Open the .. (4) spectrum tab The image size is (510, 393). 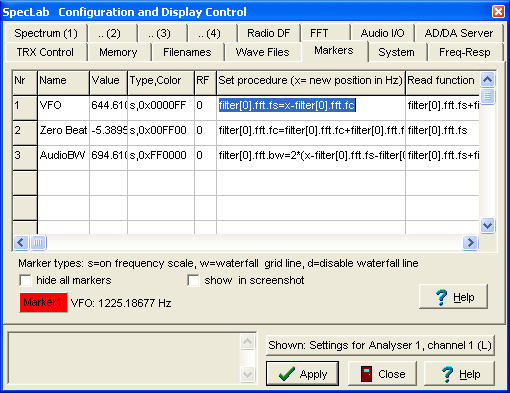pyautogui.click(x=212, y=33)
